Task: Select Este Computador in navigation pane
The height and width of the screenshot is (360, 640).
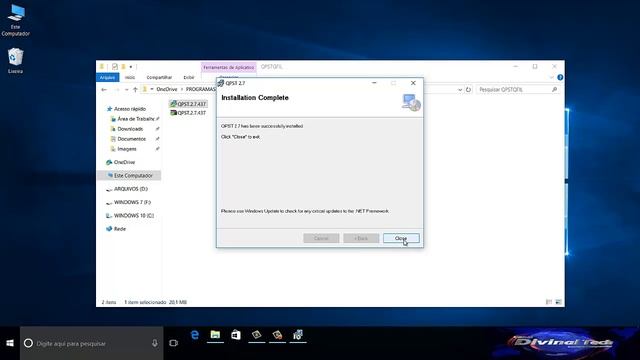Action: (x=129, y=176)
